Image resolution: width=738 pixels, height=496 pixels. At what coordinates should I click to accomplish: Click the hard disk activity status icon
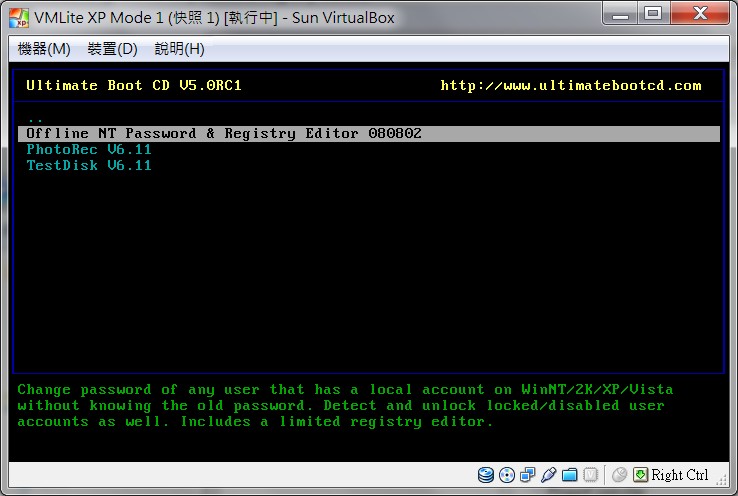tap(486, 475)
